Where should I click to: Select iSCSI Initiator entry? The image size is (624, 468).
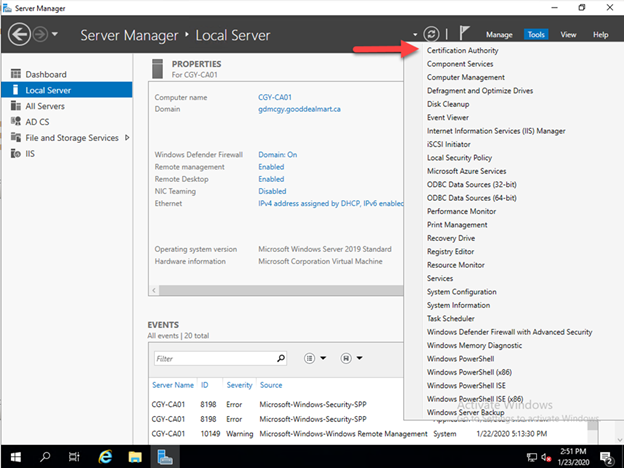(448, 144)
